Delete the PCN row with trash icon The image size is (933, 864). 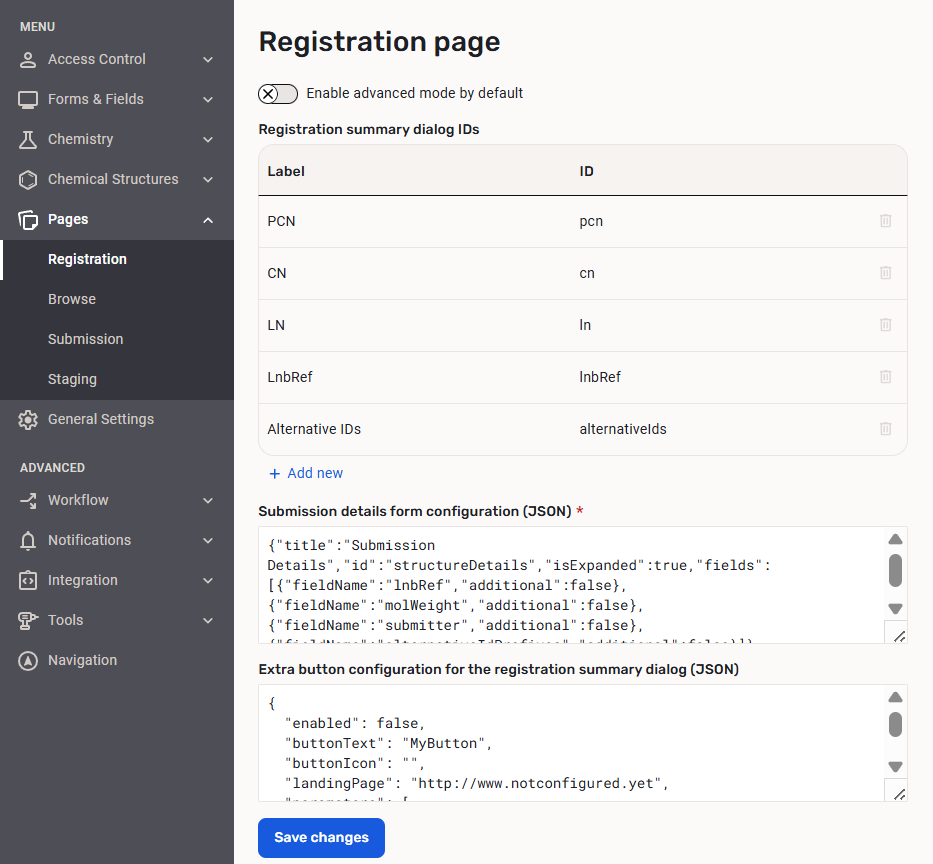pos(885,221)
